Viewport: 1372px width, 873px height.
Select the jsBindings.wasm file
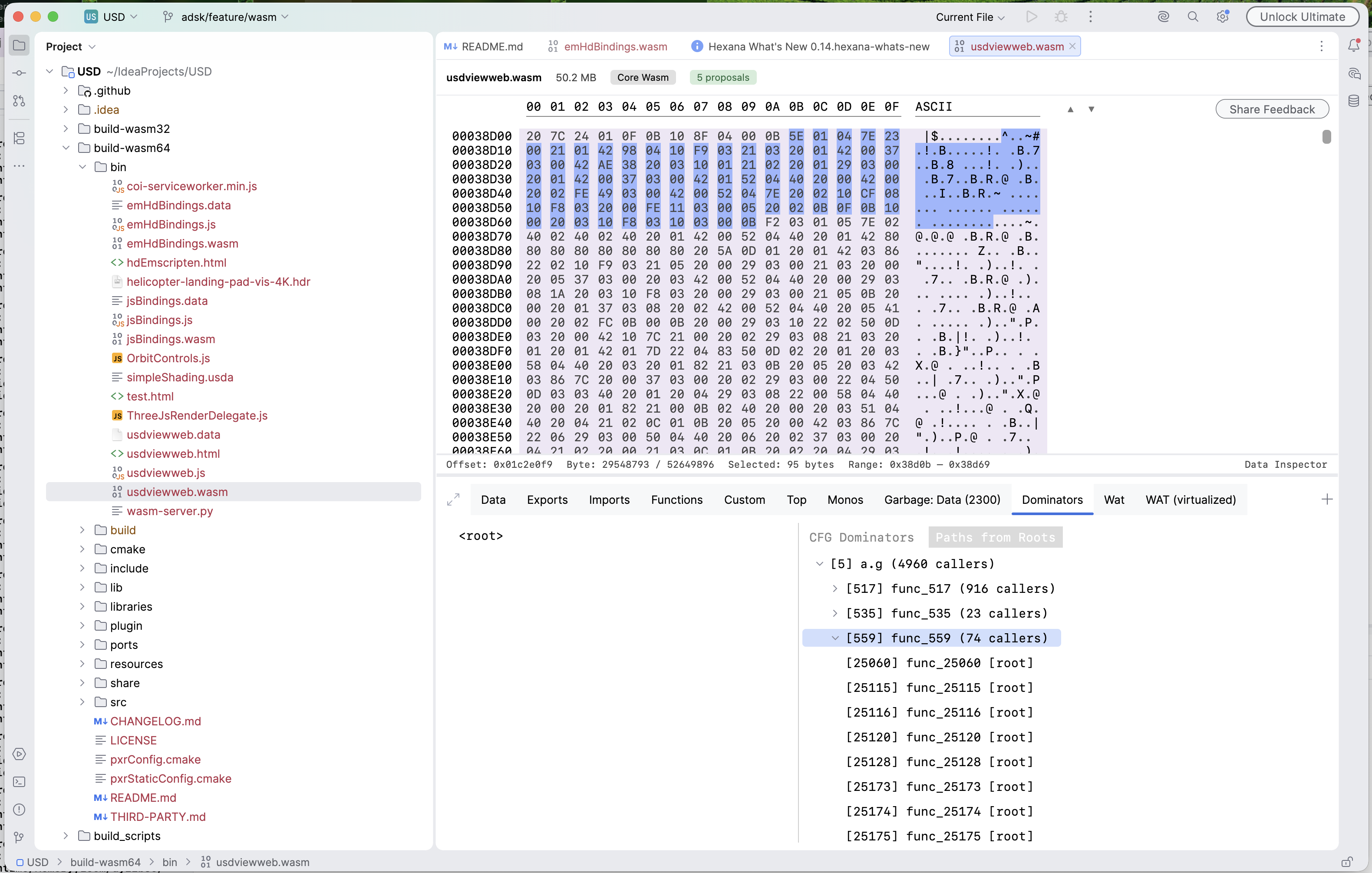click(x=170, y=339)
